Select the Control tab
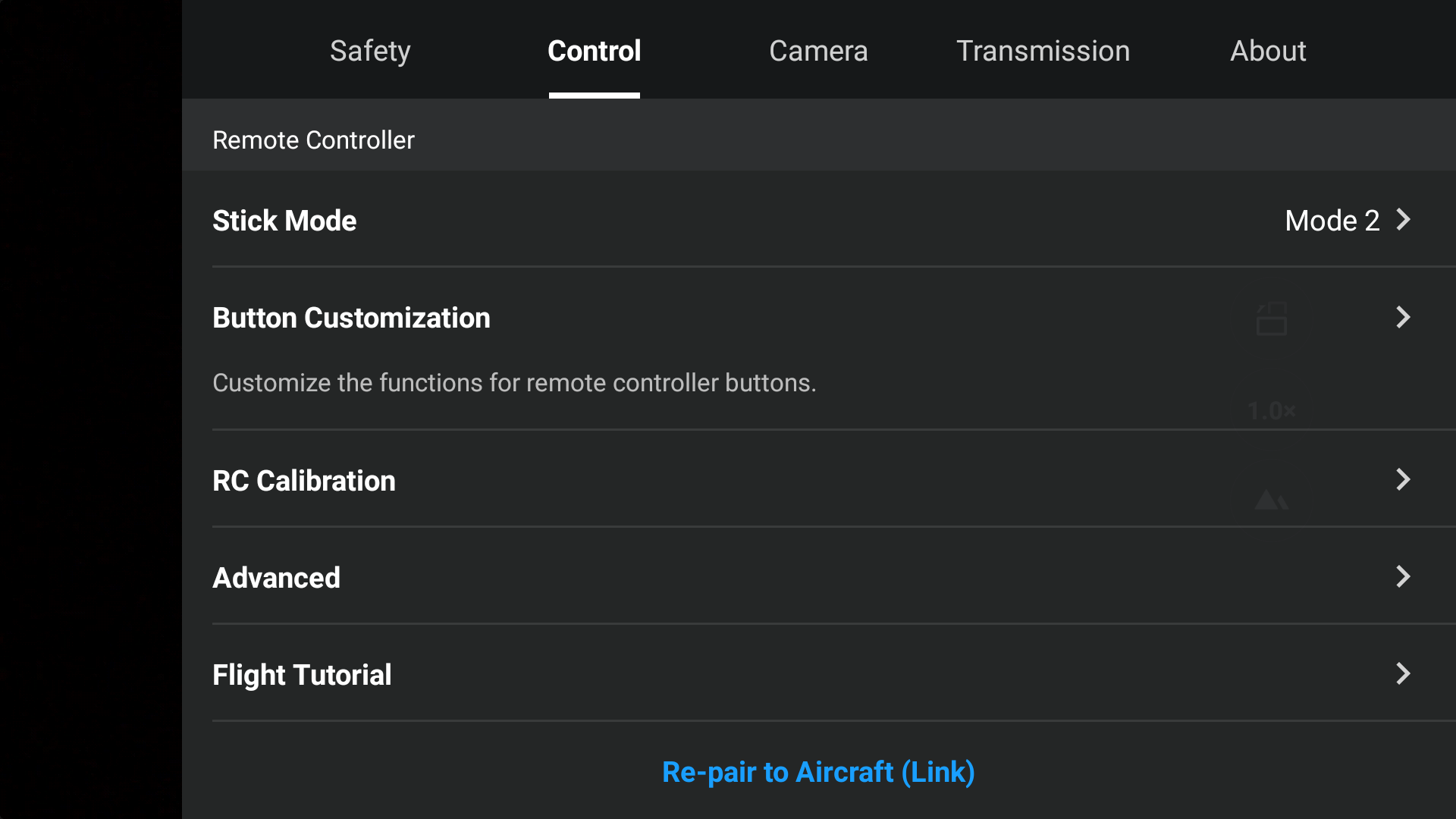The height and width of the screenshot is (819, 1456). tap(595, 51)
